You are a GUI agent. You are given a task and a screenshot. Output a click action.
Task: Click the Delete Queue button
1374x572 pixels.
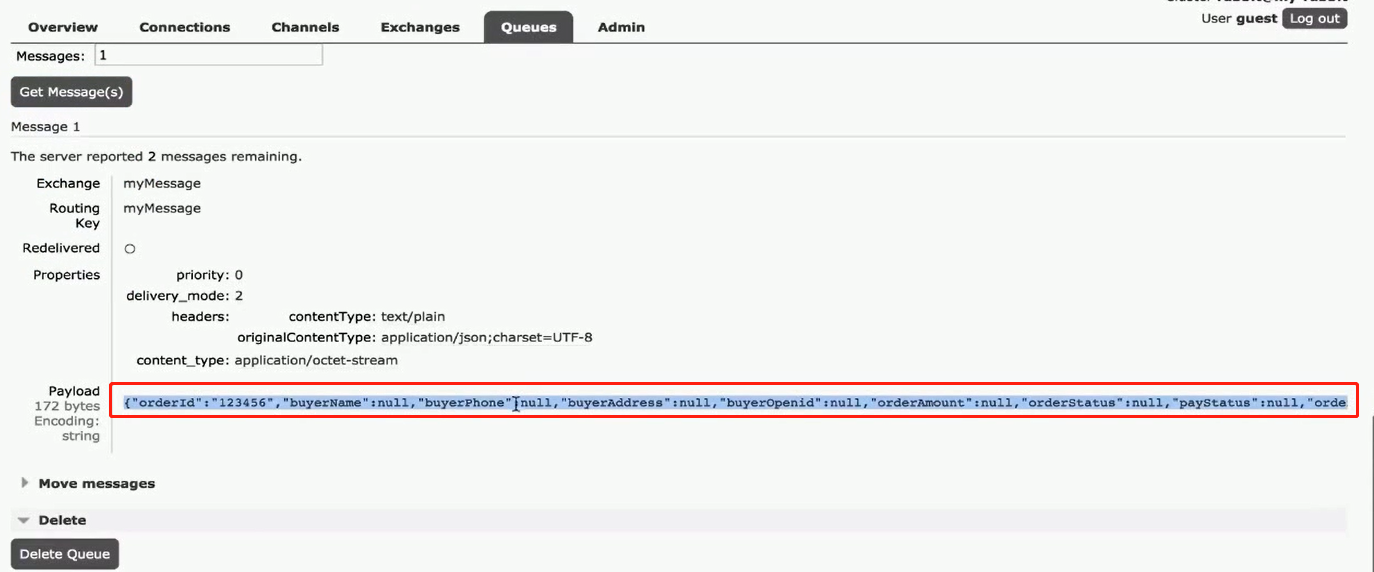66,554
